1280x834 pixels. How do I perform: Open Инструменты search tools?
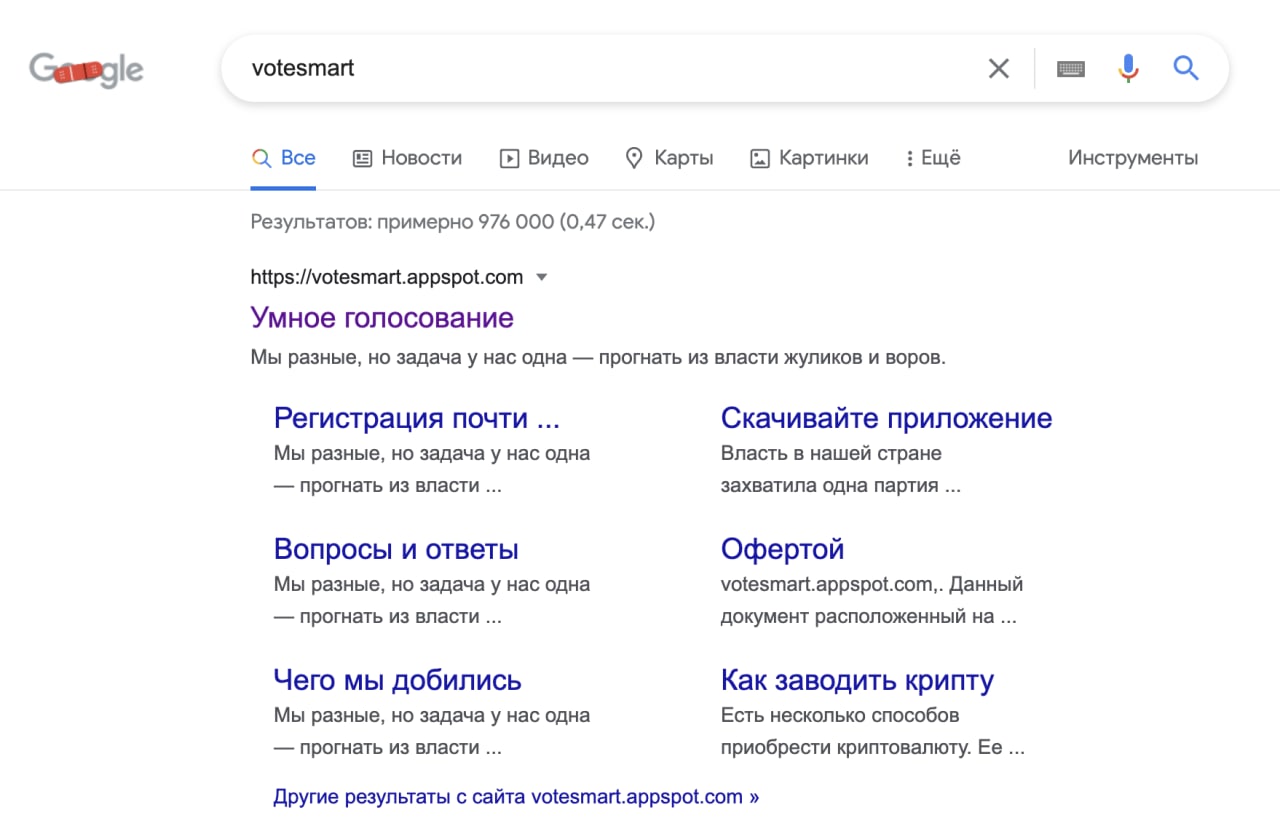[x=1133, y=158]
